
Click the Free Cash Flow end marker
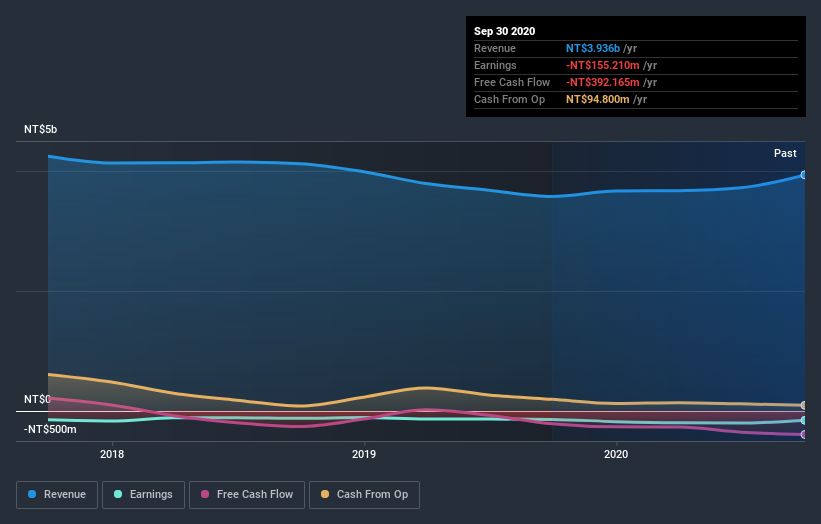pyautogui.click(x=804, y=434)
